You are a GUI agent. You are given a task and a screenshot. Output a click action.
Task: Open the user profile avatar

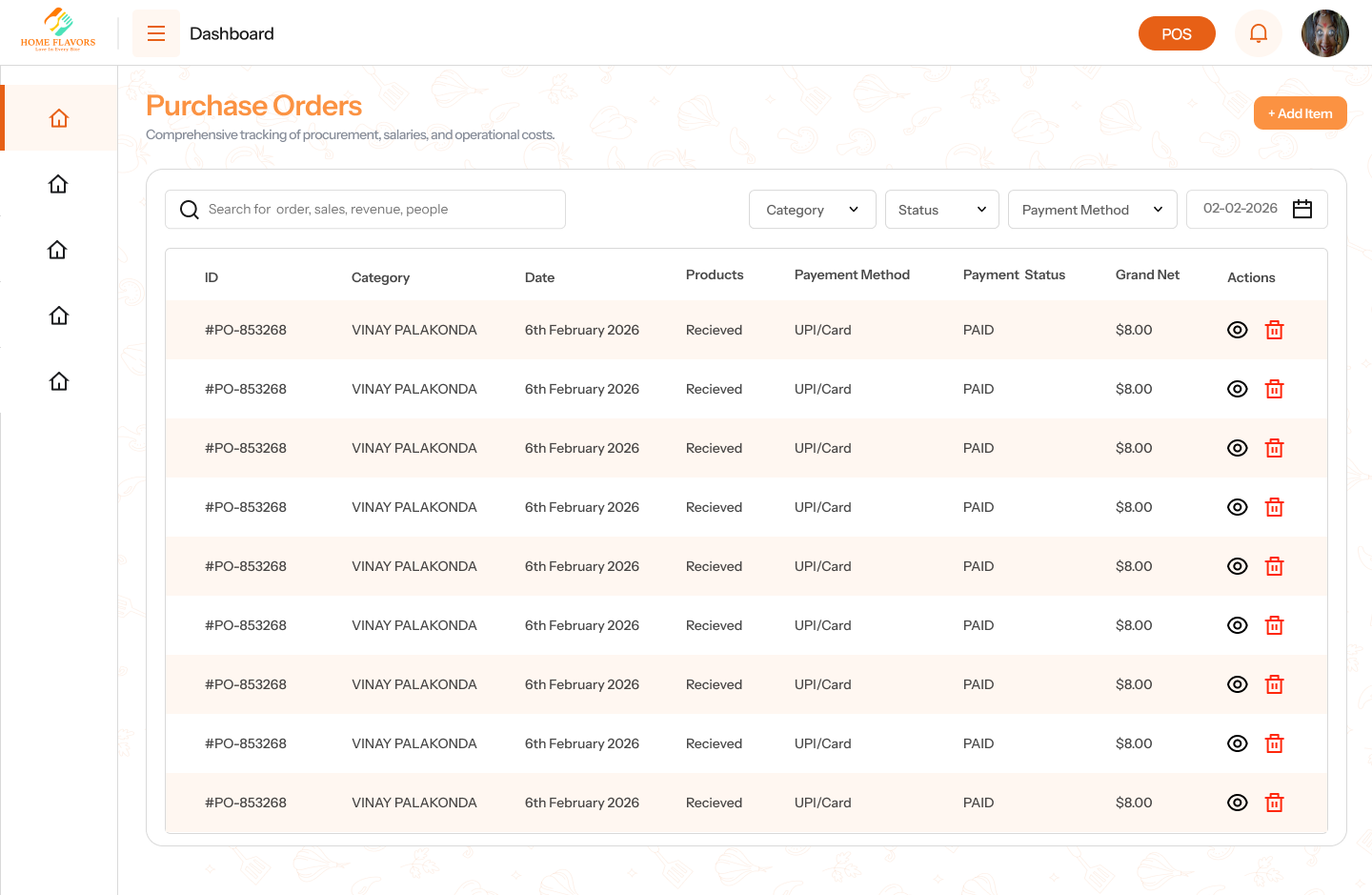[1324, 34]
